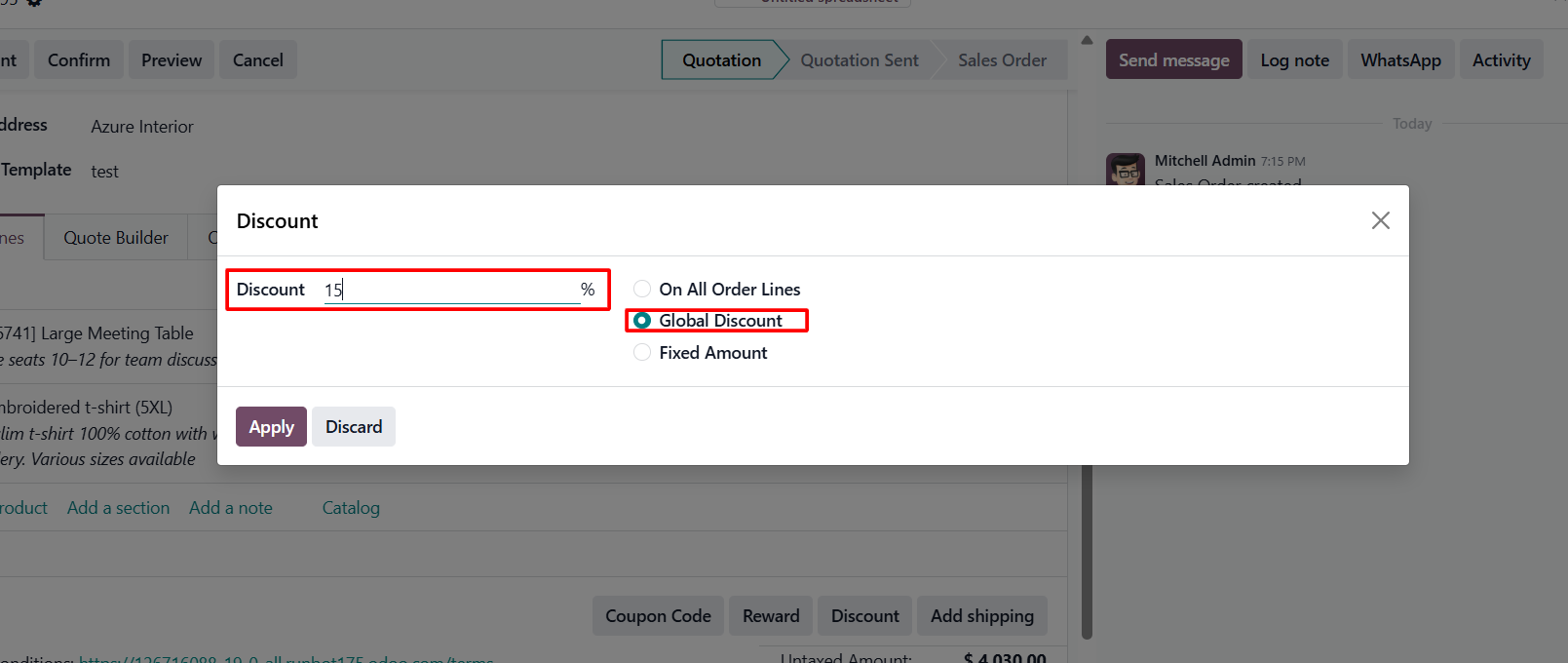The image size is (1568, 663).
Task: Click the Add shipping button
Action: click(981, 616)
